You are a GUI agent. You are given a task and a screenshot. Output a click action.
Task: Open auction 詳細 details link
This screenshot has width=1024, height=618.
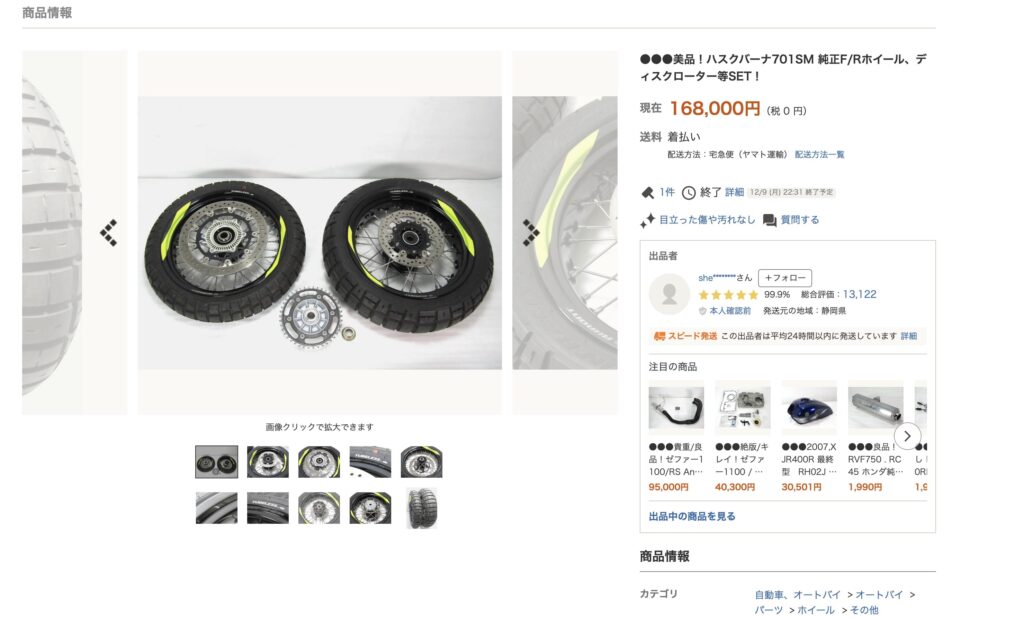[x=734, y=192]
